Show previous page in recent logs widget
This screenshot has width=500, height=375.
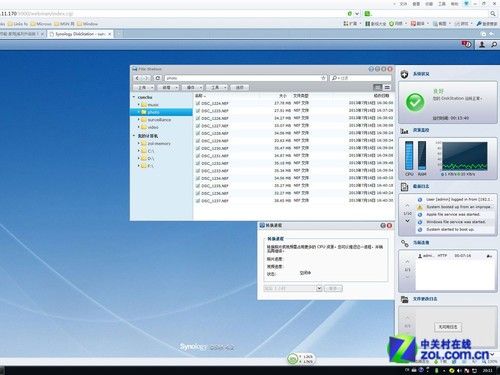[407, 206]
